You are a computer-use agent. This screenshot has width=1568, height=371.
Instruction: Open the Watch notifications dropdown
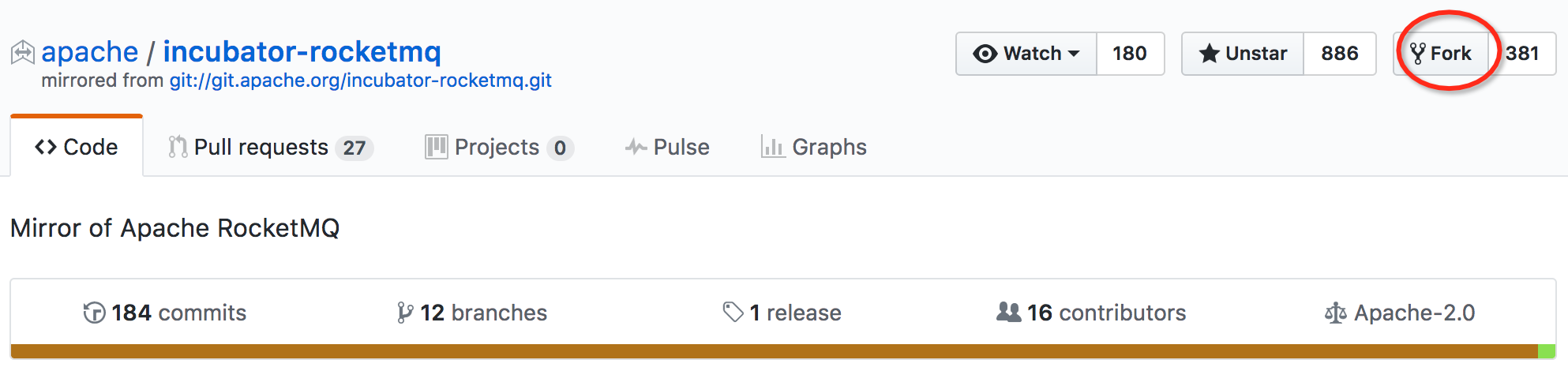1026,54
